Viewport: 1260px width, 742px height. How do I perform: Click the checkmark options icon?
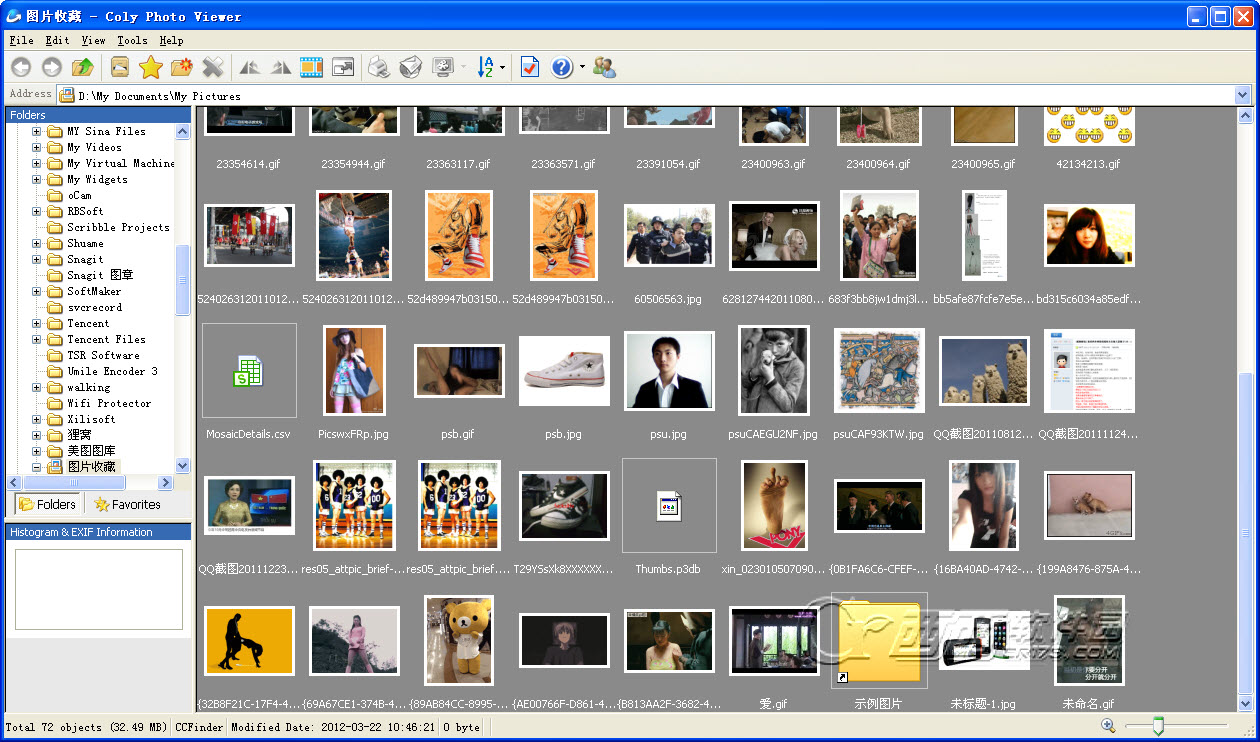530,68
